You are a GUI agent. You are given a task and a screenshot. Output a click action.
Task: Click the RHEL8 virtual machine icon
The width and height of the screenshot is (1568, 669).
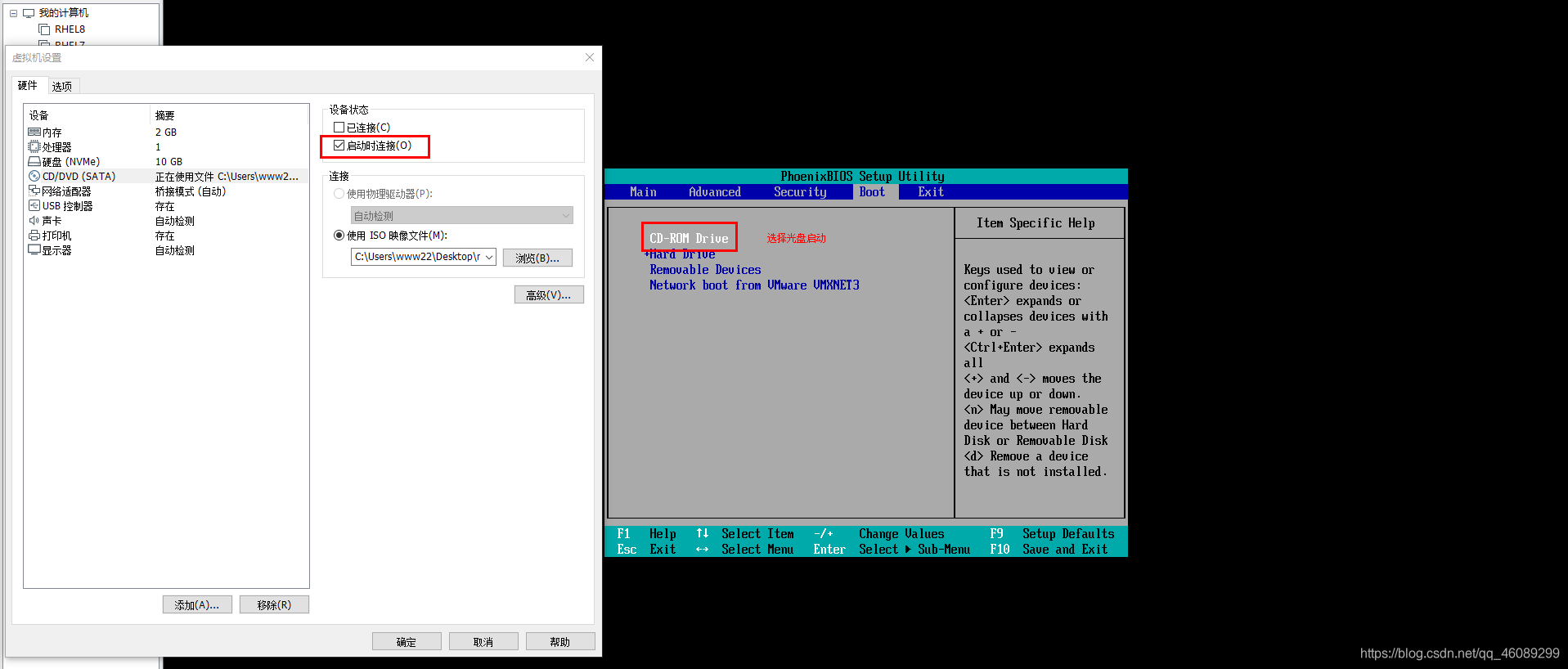coord(44,29)
